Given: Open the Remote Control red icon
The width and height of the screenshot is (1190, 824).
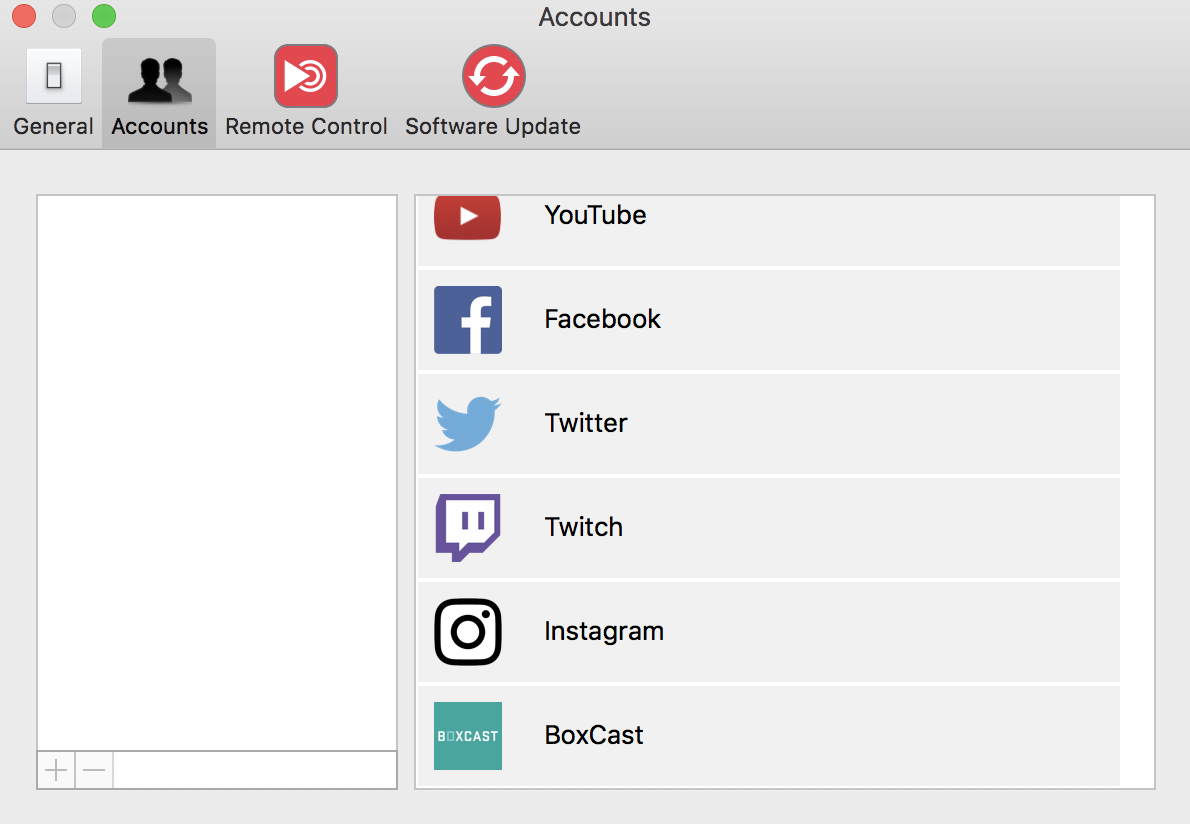Looking at the screenshot, I should (305, 76).
